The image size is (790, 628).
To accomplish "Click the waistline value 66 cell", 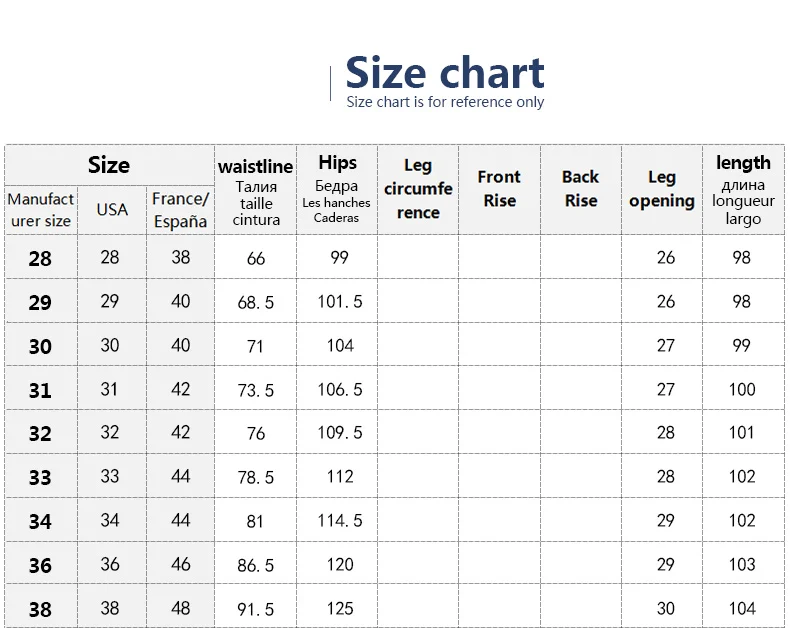I will point(256,258).
